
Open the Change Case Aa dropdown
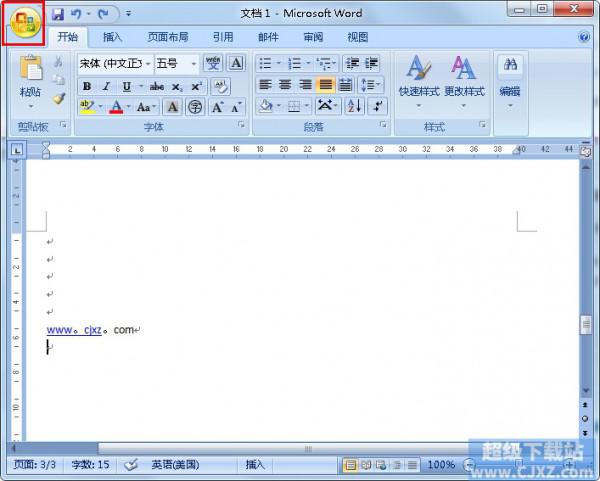146,107
